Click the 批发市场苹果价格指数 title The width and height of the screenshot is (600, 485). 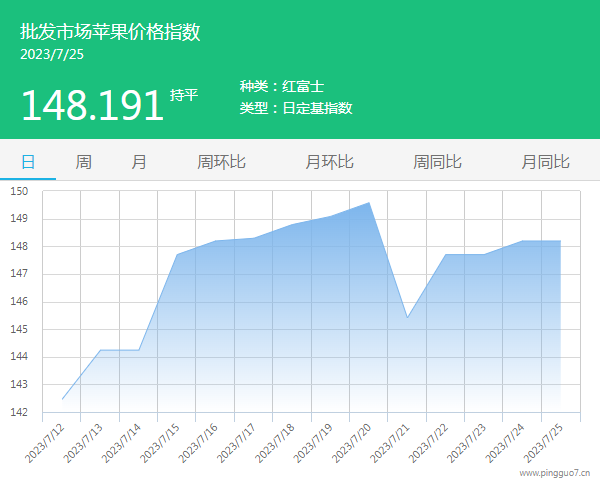pos(110,32)
